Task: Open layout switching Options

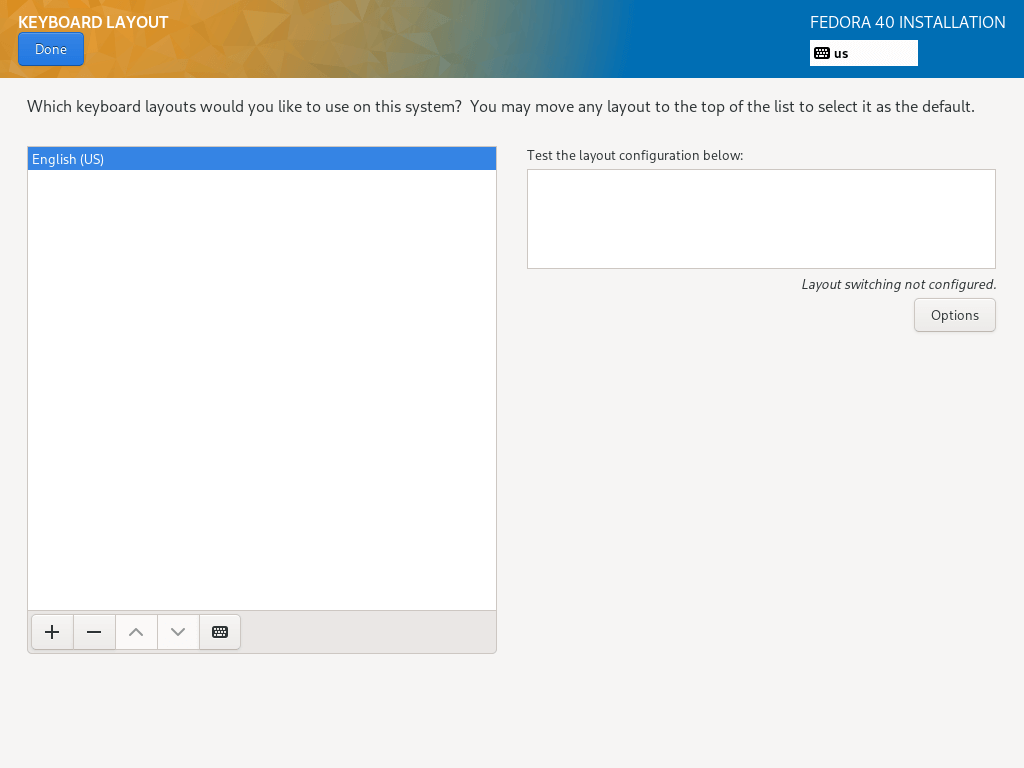Action: (x=955, y=315)
